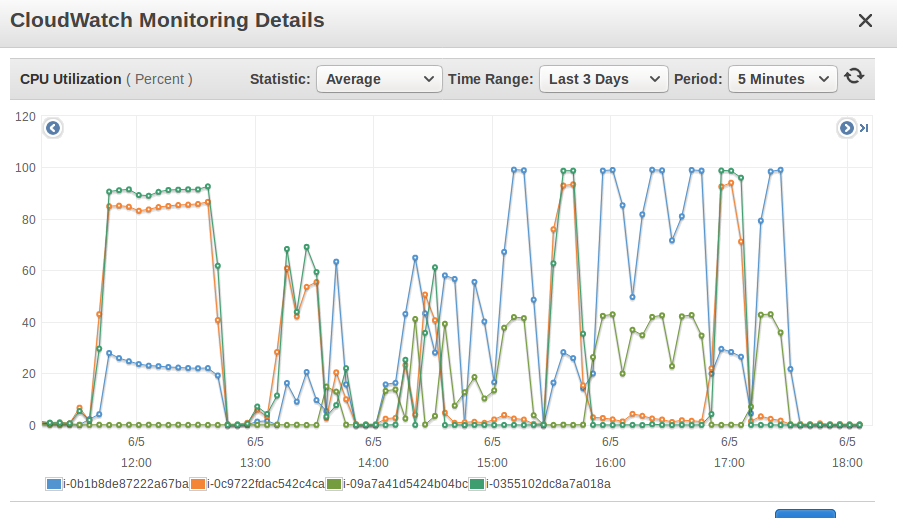Click green legend swatch for i-0355102dc8a7a018a
Image resolution: width=897 pixels, height=518 pixels.
point(477,484)
